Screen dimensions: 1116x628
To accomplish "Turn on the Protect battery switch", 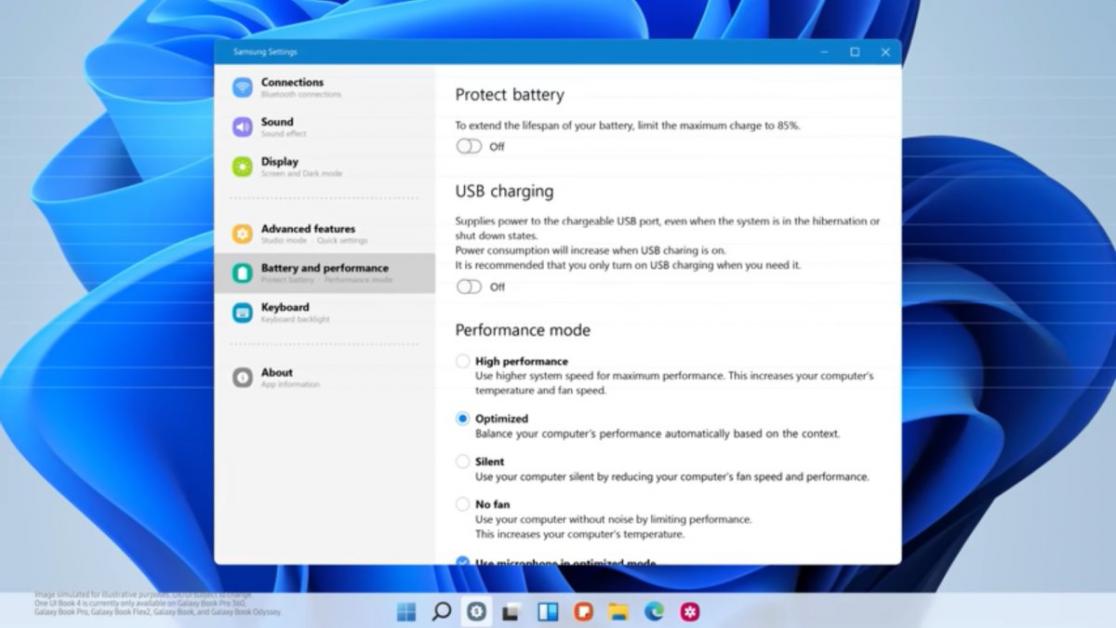I will [x=469, y=146].
